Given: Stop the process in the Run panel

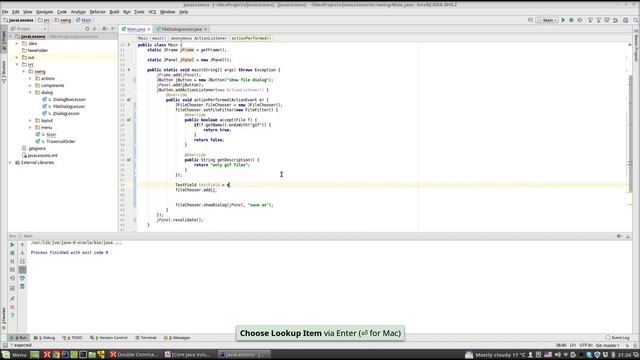Looking at the screenshot, I should click(x=12, y=253).
